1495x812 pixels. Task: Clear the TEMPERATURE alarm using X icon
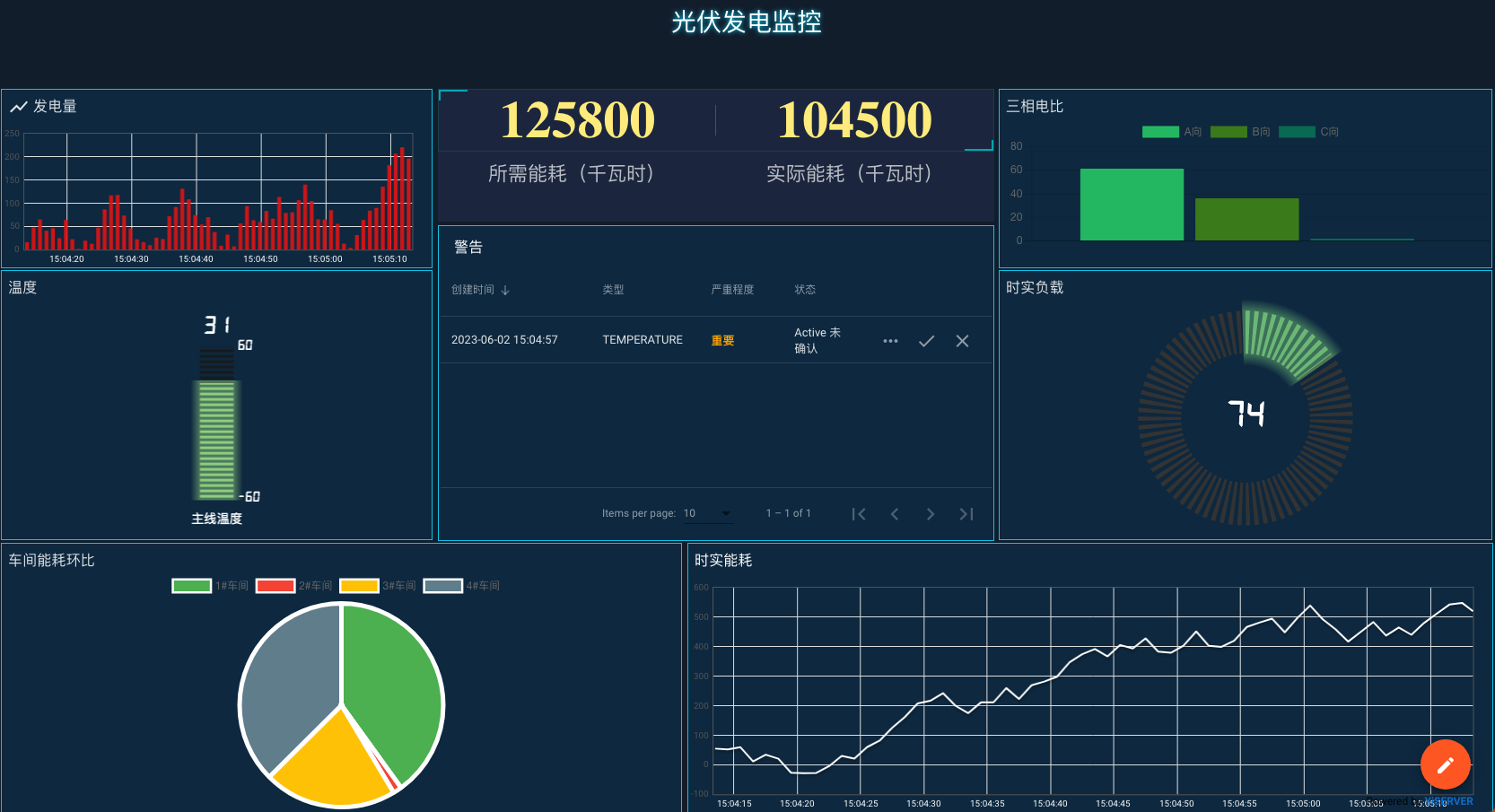pos(962,341)
